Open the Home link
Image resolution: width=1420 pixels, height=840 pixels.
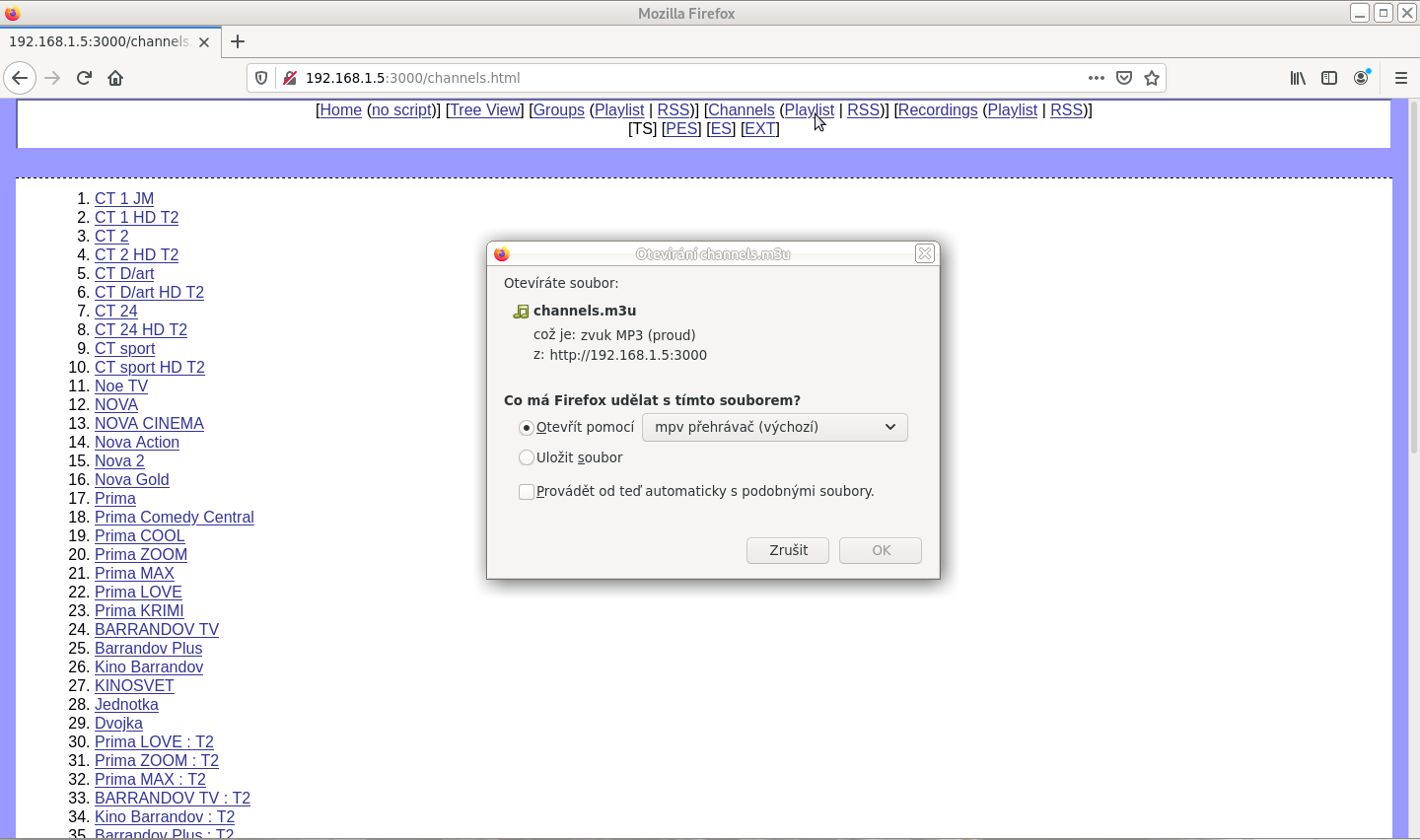(340, 110)
